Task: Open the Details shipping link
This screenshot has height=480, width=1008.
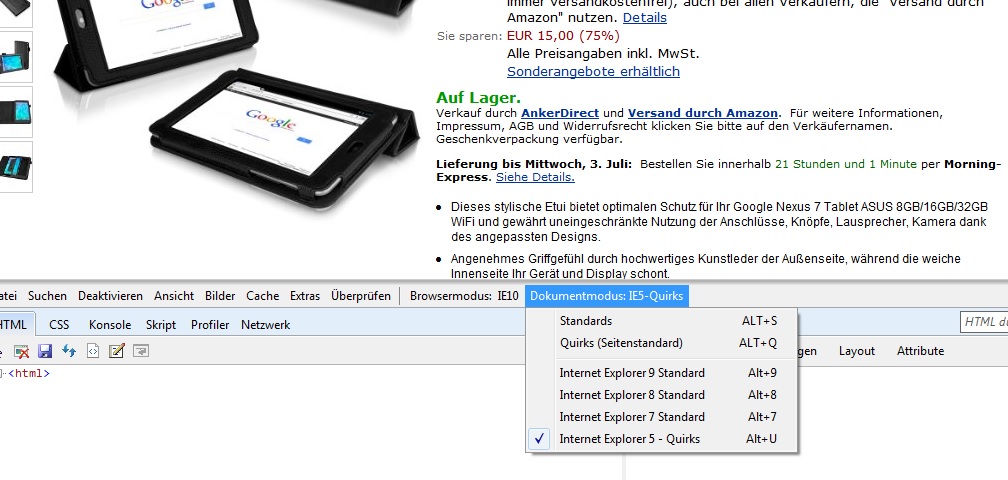Action: (x=645, y=18)
